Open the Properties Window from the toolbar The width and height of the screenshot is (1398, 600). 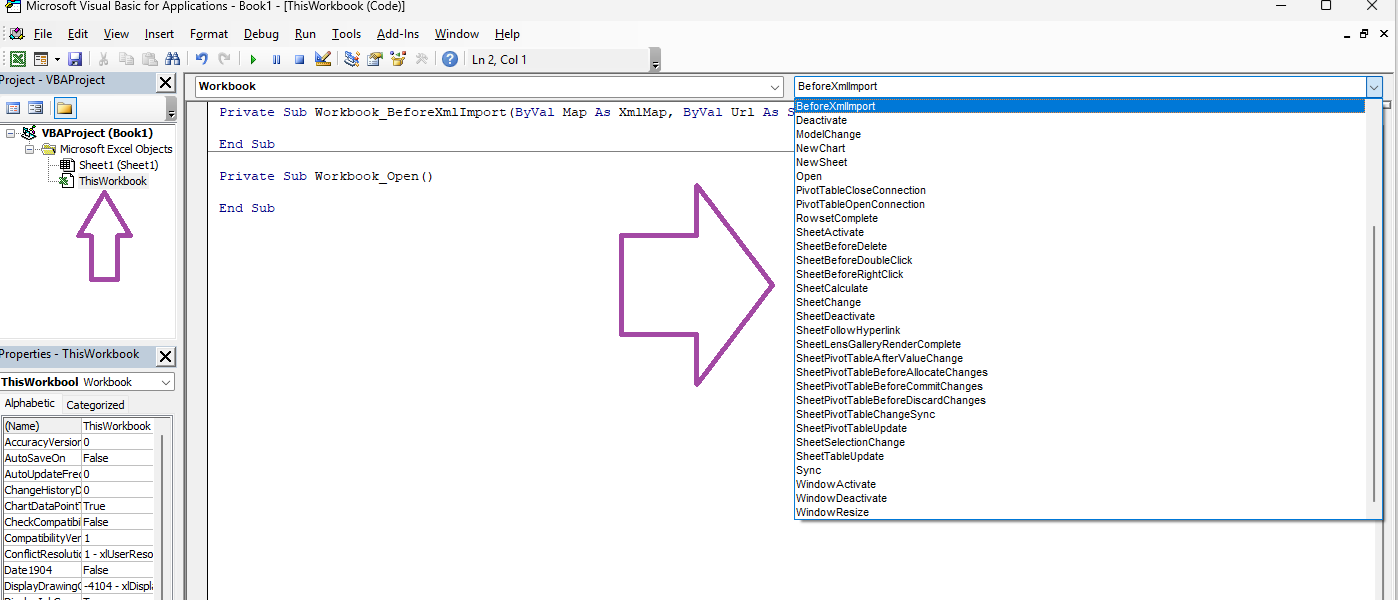point(375,59)
